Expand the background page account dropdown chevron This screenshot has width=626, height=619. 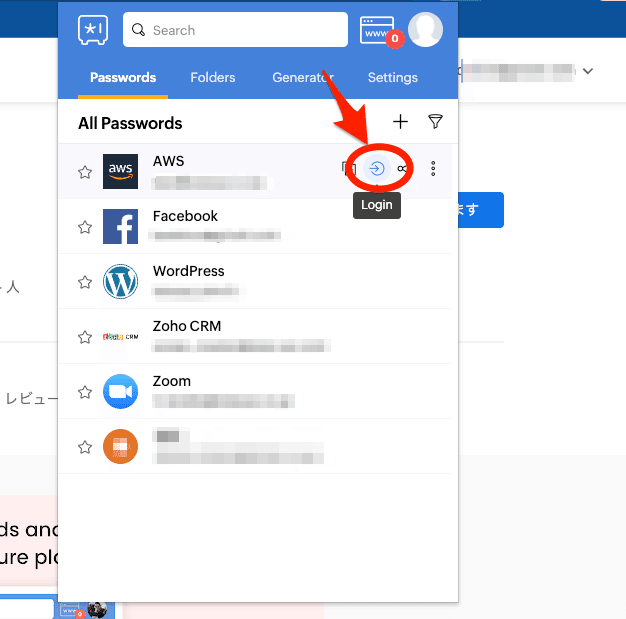click(588, 71)
